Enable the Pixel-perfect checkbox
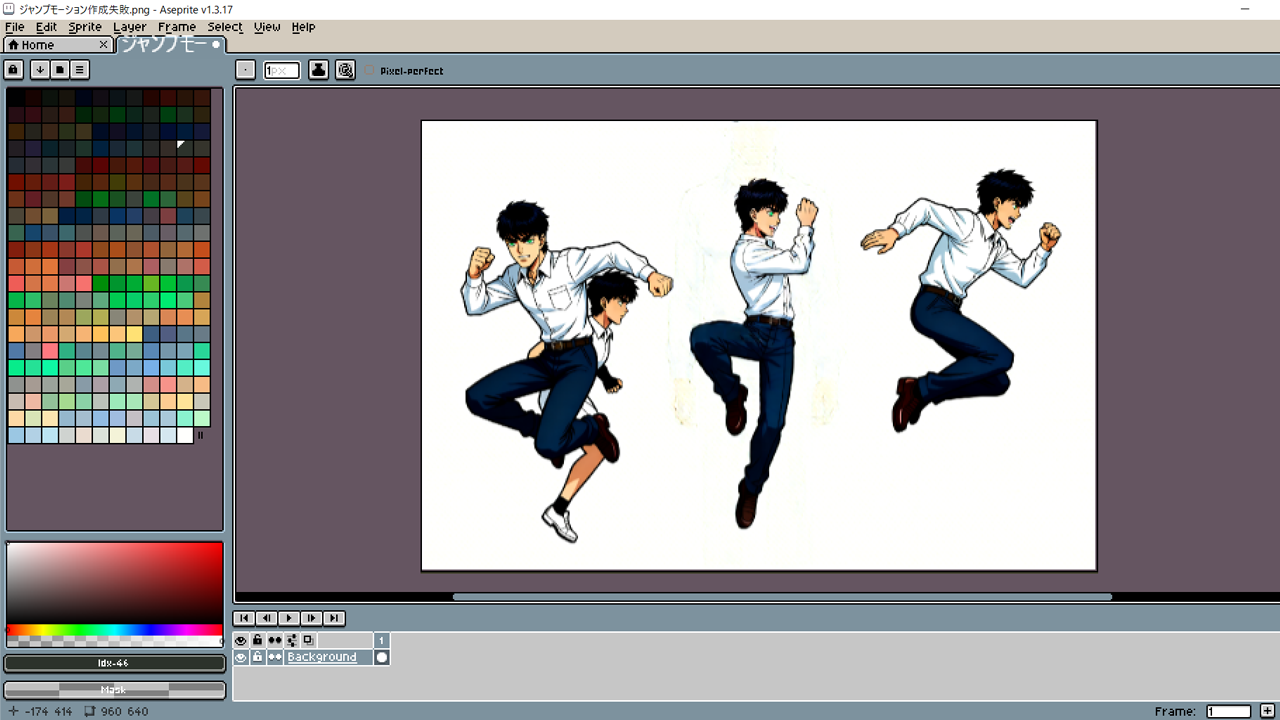The width and height of the screenshot is (1280, 720). pyautogui.click(x=370, y=71)
